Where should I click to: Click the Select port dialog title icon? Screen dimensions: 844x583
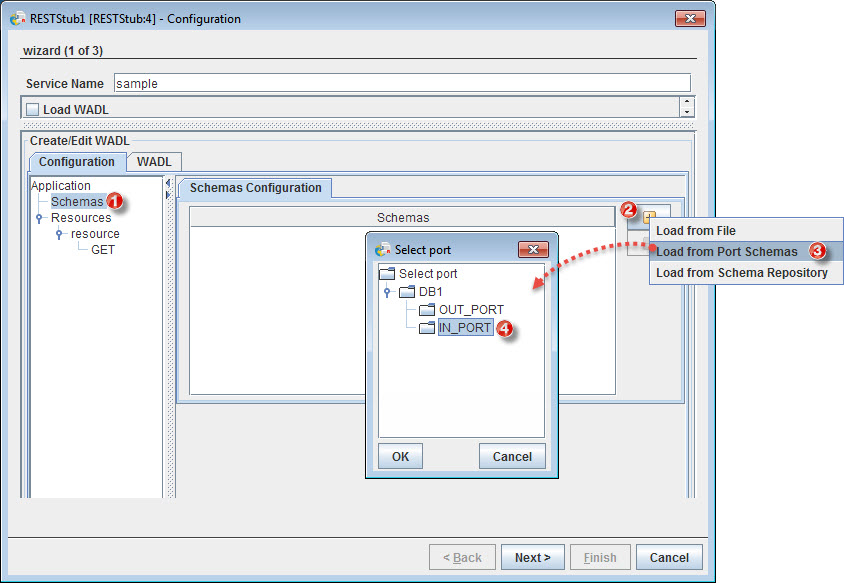(382, 250)
